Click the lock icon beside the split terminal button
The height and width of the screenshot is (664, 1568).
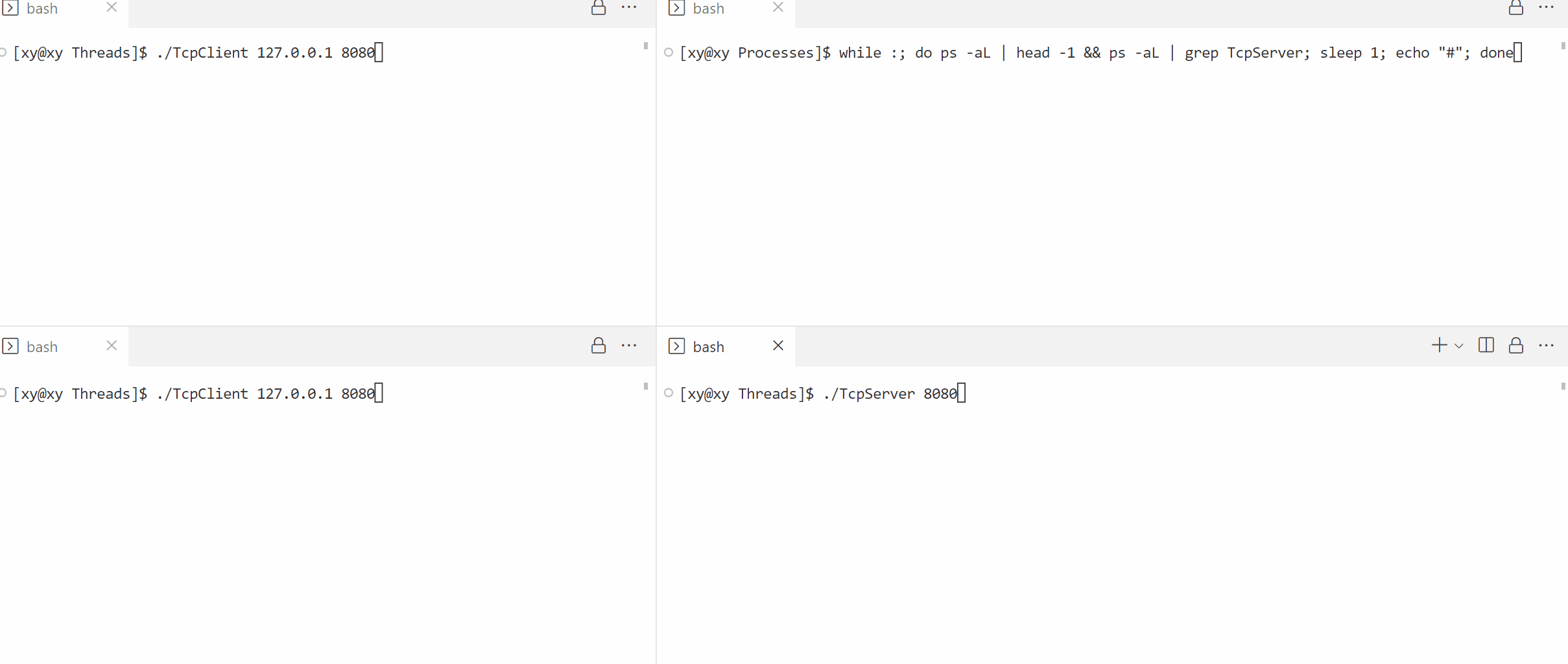coord(1516,345)
